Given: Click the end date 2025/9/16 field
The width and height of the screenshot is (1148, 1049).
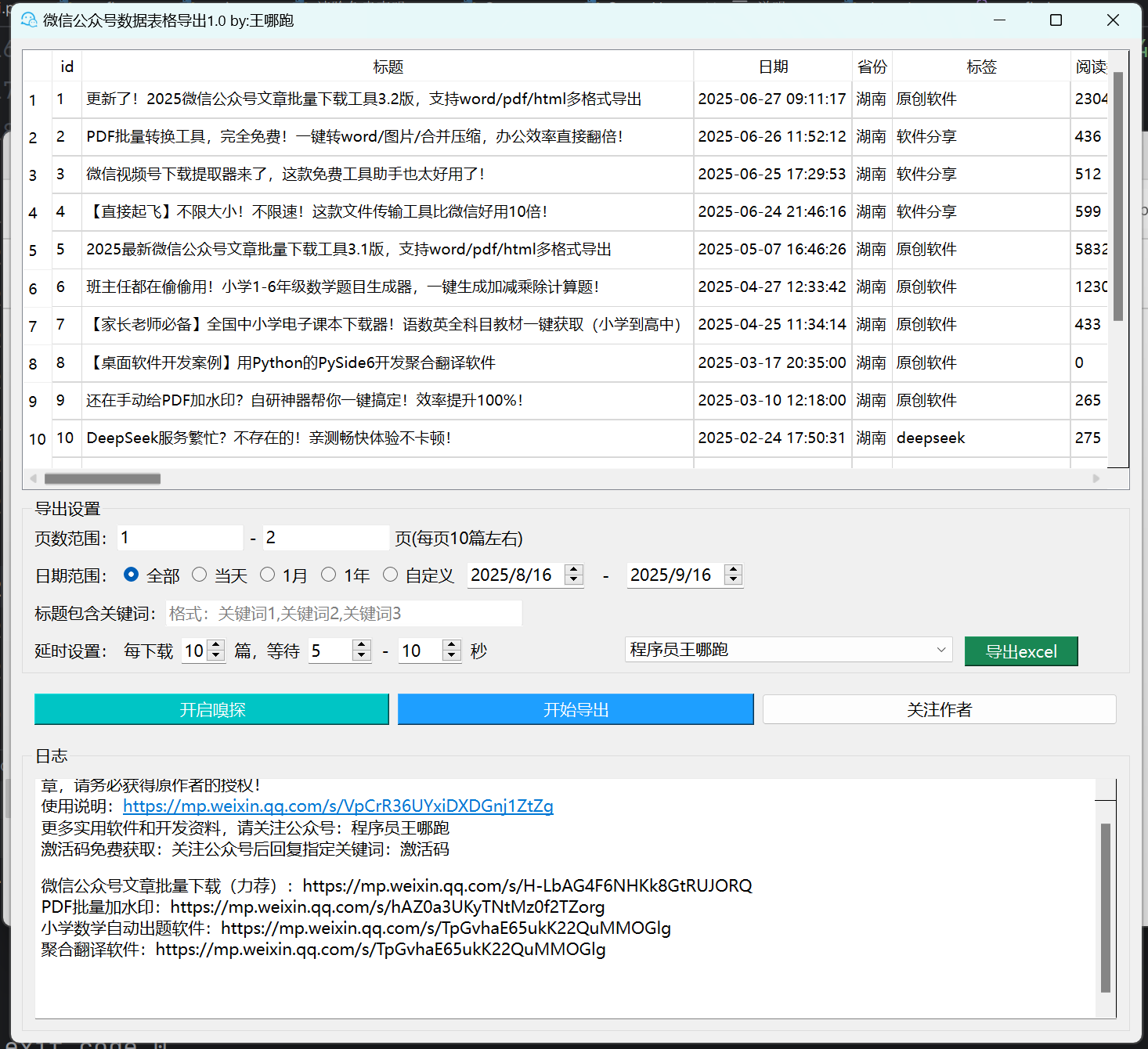Looking at the screenshot, I should coord(675,575).
